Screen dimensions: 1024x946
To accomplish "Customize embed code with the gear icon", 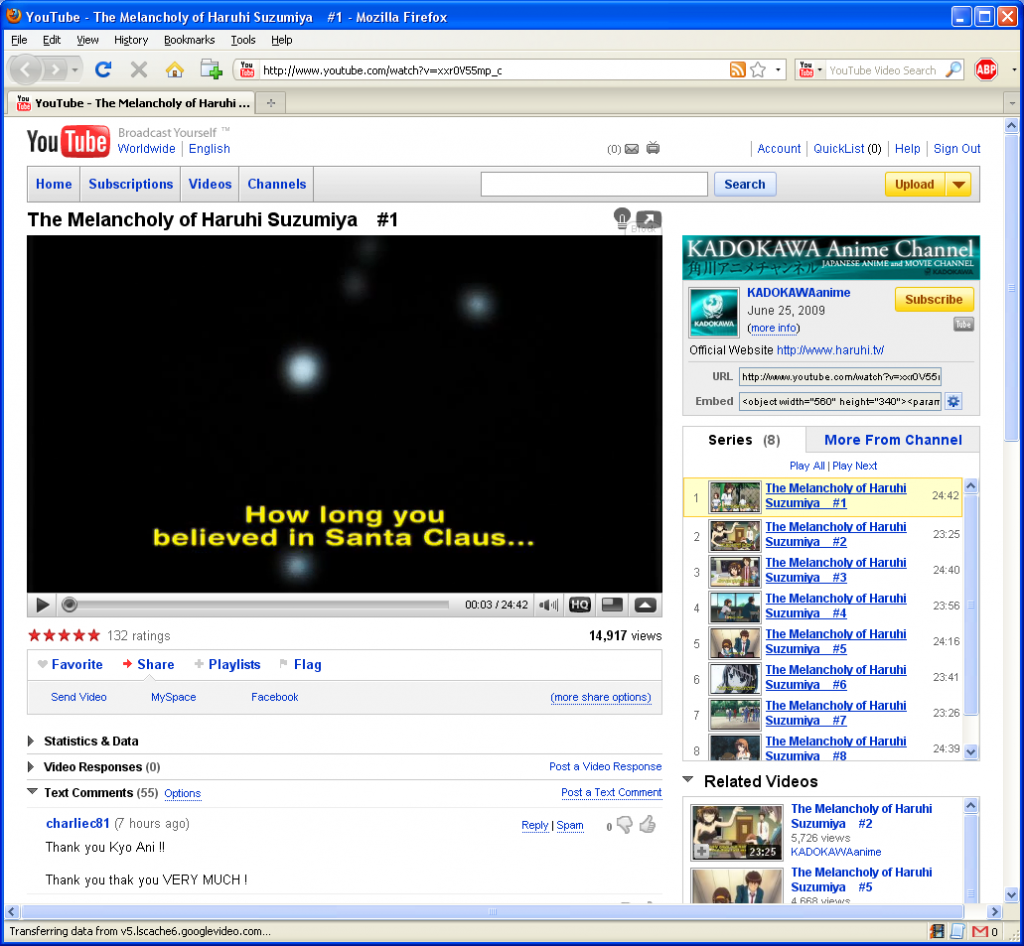I will 953,402.
